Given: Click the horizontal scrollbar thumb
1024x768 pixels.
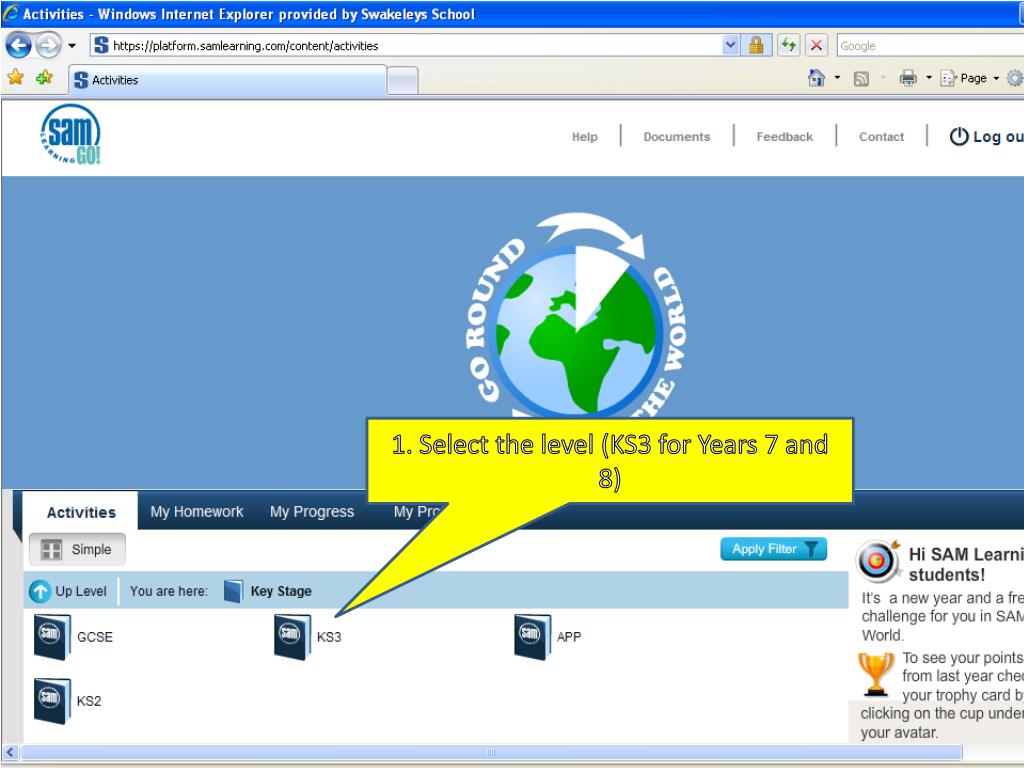Looking at the screenshot, I should tap(491, 752).
